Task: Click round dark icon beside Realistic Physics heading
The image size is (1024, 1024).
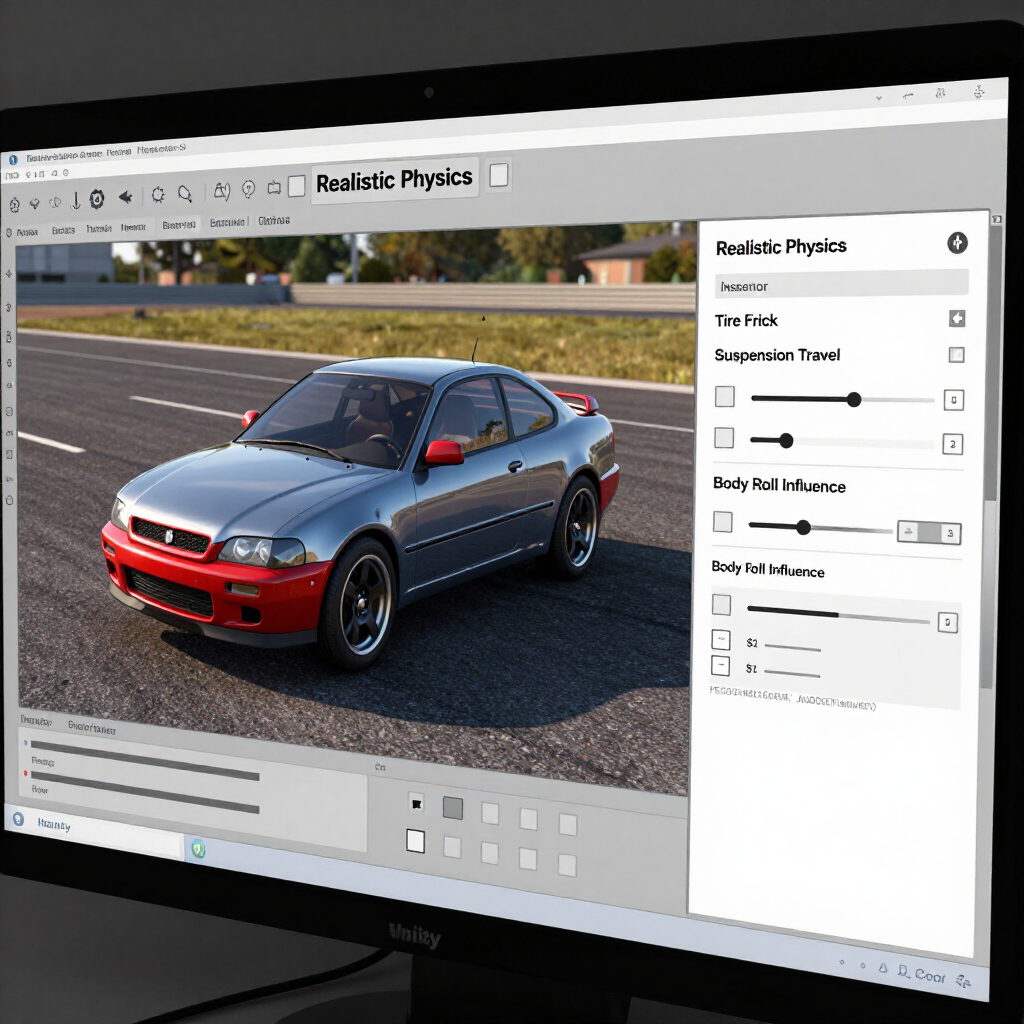Action: 957,243
